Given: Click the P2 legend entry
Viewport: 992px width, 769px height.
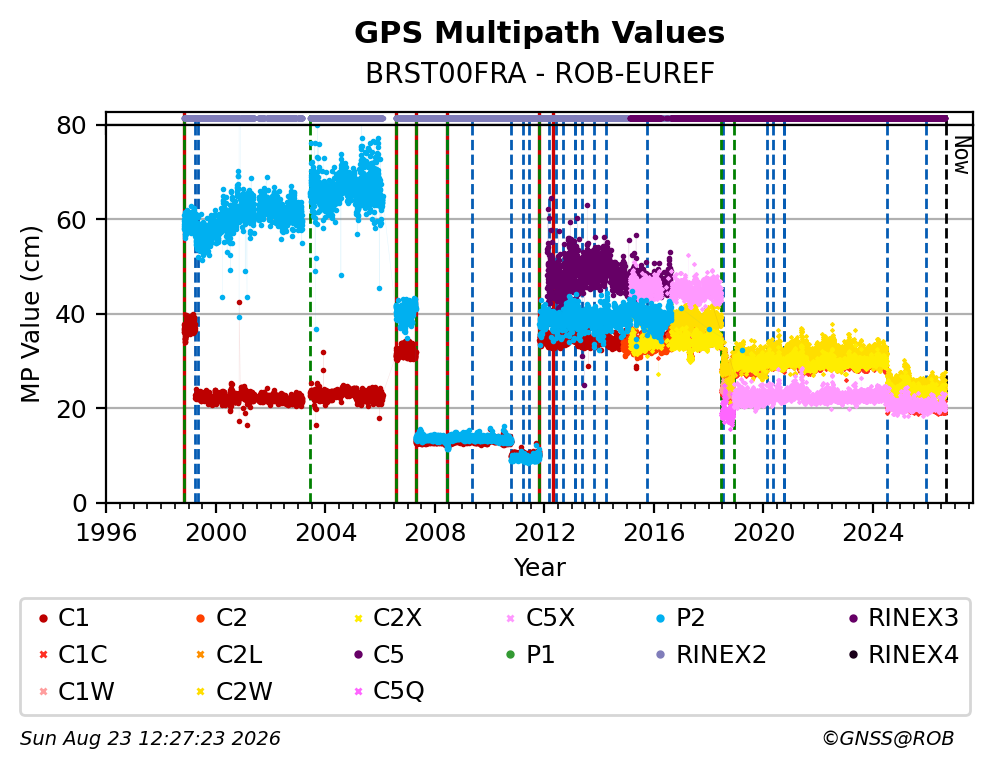Looking at the screenshot, I should [681, 618].
